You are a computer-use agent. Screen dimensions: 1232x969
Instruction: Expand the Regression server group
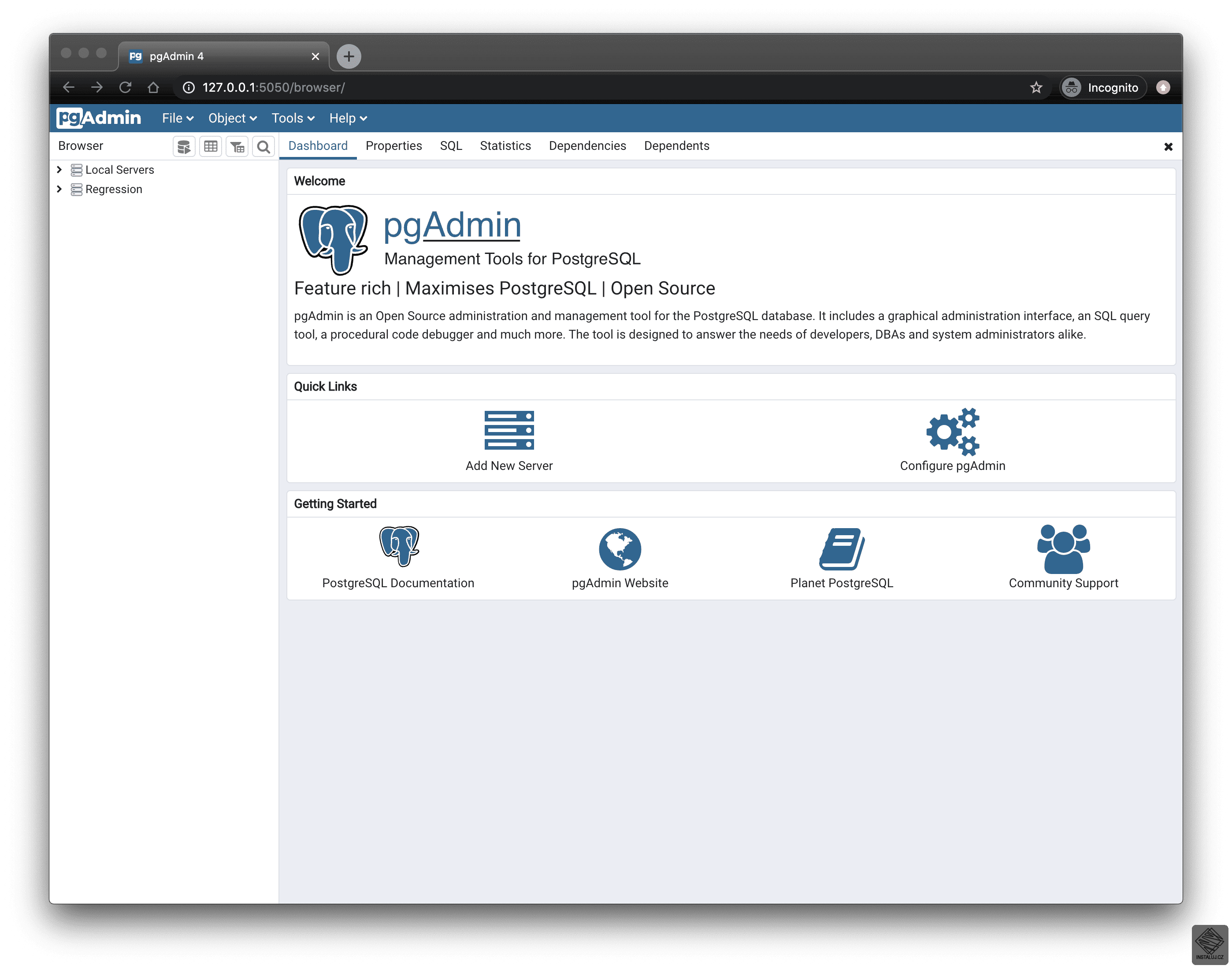coord(59,189)
